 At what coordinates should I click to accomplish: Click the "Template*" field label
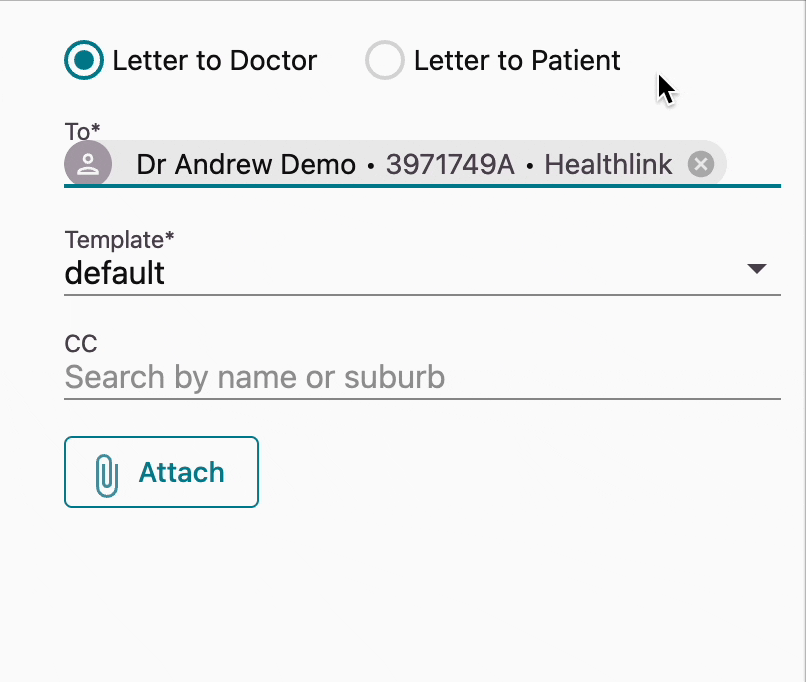[x=119, y=240]
